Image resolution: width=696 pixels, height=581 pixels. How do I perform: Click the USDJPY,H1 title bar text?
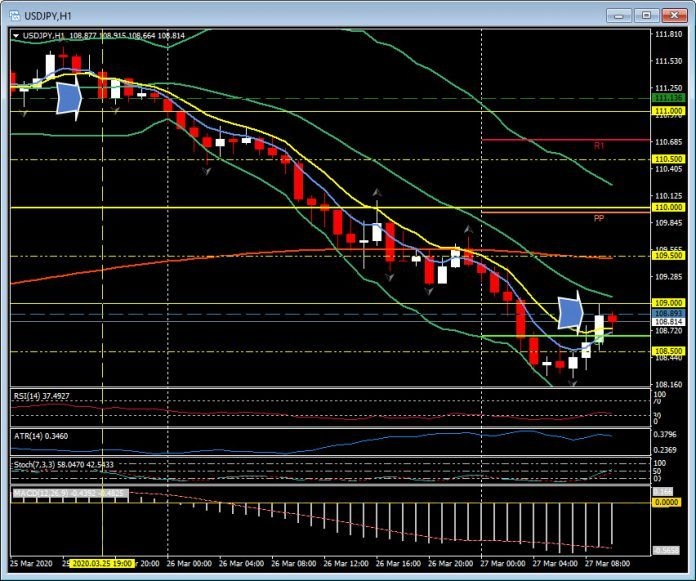[x=48, y=16]
